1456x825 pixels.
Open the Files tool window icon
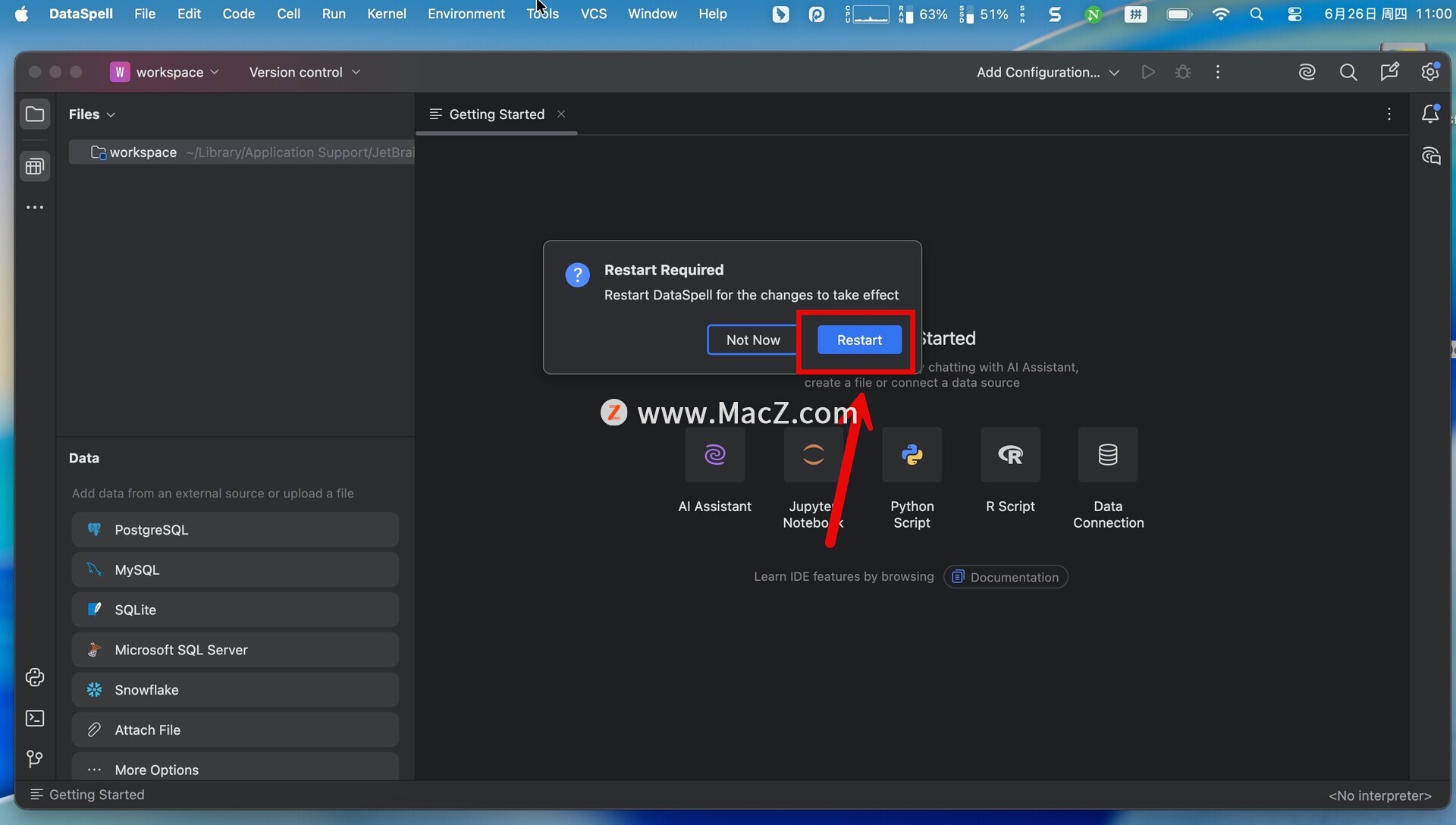tap(35, 114)
